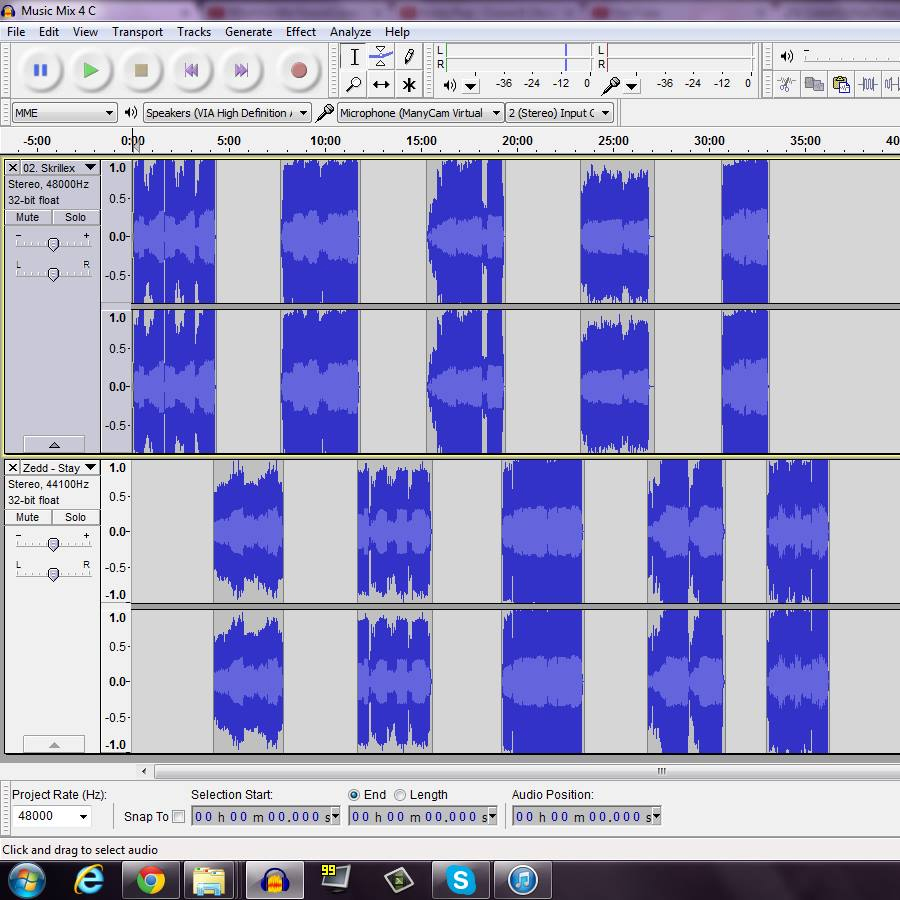Image resolution: width=900 pixels, height=900 pixels.
Task: Choose the Zoom magnifier tool
Action: (x=354, y=85)
